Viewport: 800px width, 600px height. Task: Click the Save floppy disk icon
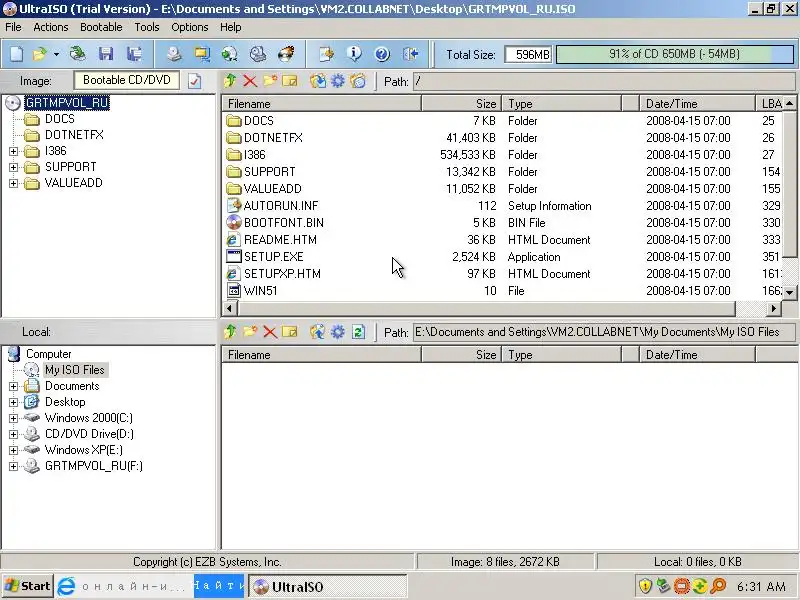tap(106, 54)
